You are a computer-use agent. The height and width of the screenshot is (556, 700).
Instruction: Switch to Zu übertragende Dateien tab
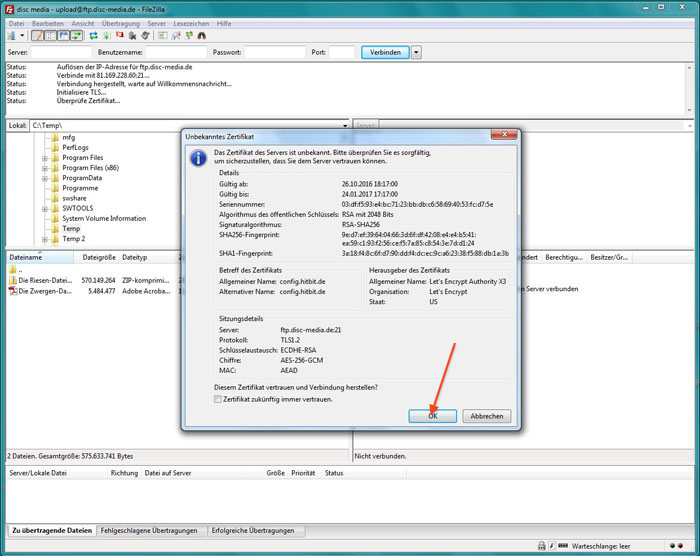coord(52,531)
